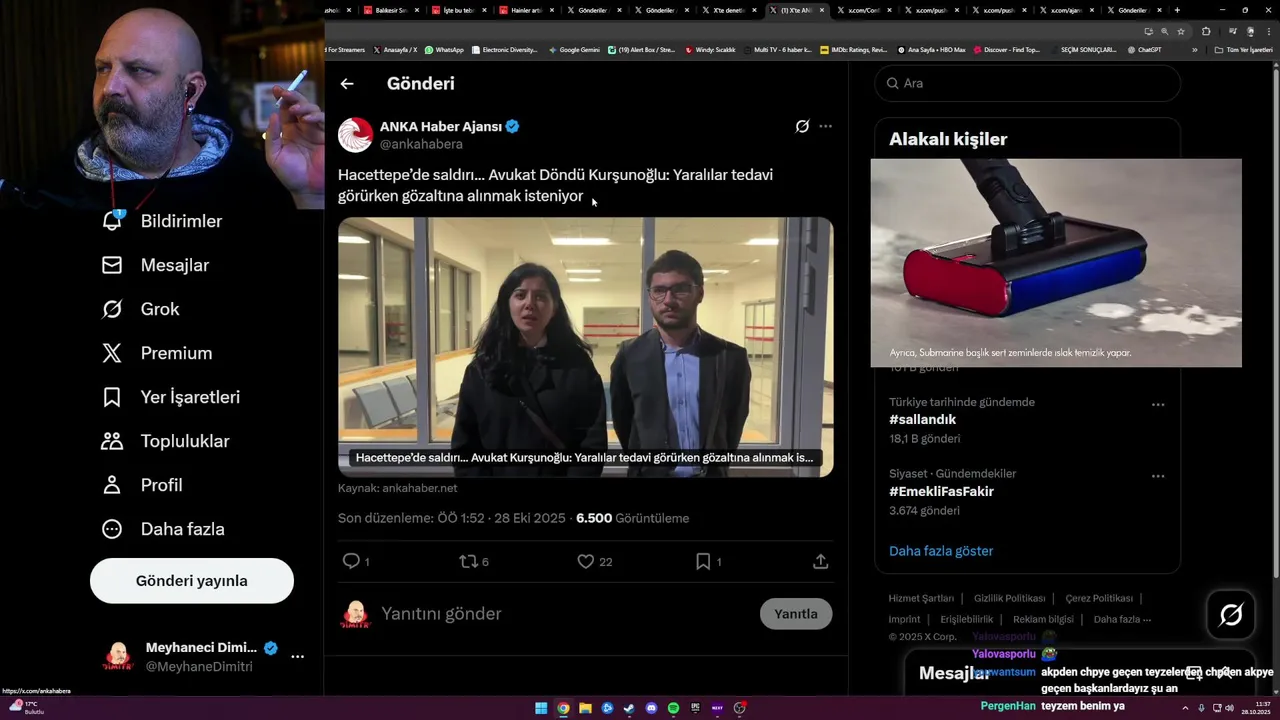Open ANKA Haber Ajansı profile avatar
Image resolution: width=1280 pixels, height=720 pixels.
click(355, 135)
